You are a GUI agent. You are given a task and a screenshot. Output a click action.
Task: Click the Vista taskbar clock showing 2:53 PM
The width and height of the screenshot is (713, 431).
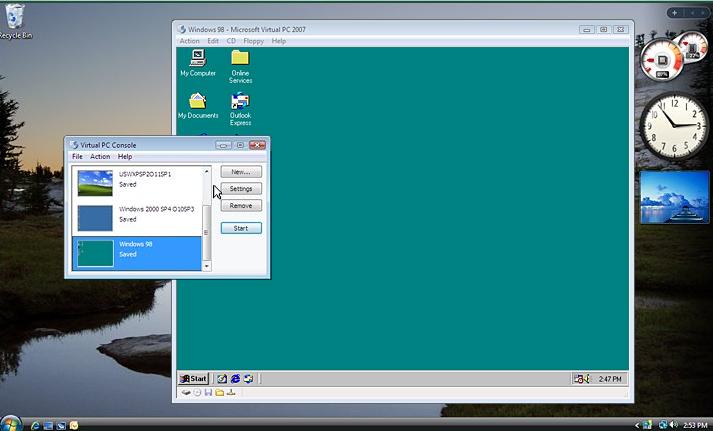pyautogui.click(x=695, y=426)
